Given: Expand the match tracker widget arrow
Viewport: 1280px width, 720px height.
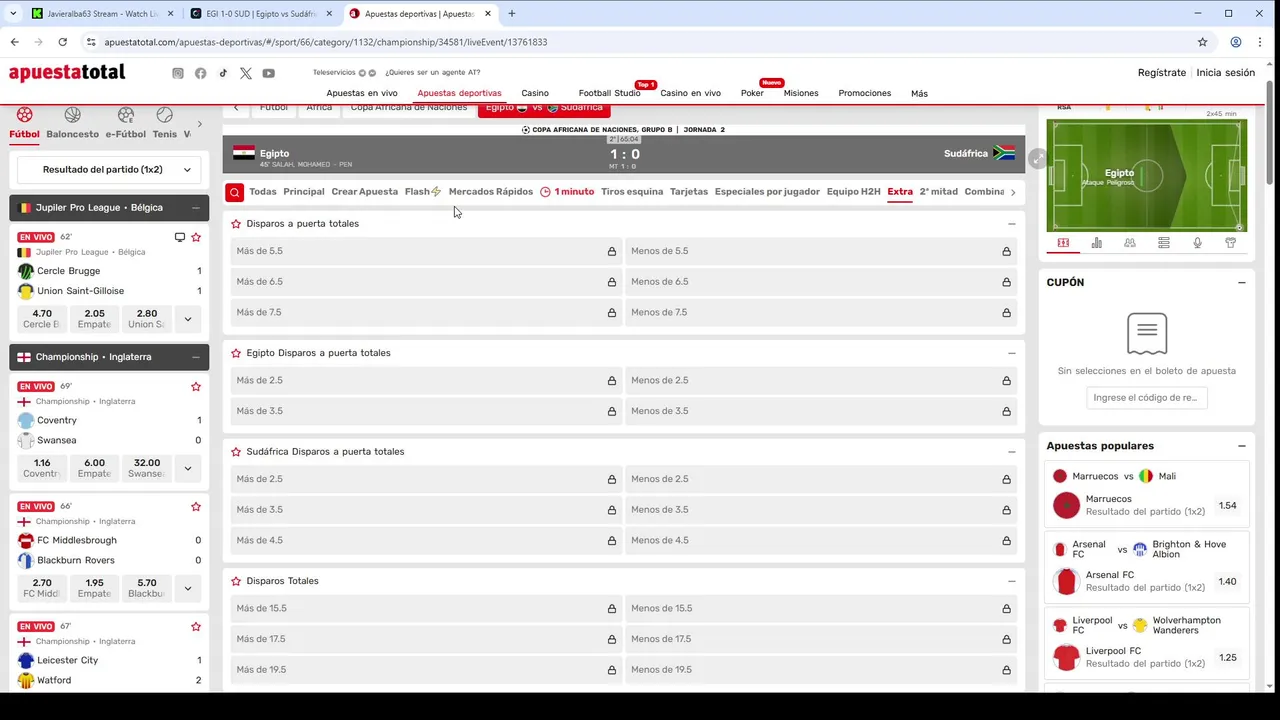Looking at the screenshot, I should click(x=1038, y=159).
